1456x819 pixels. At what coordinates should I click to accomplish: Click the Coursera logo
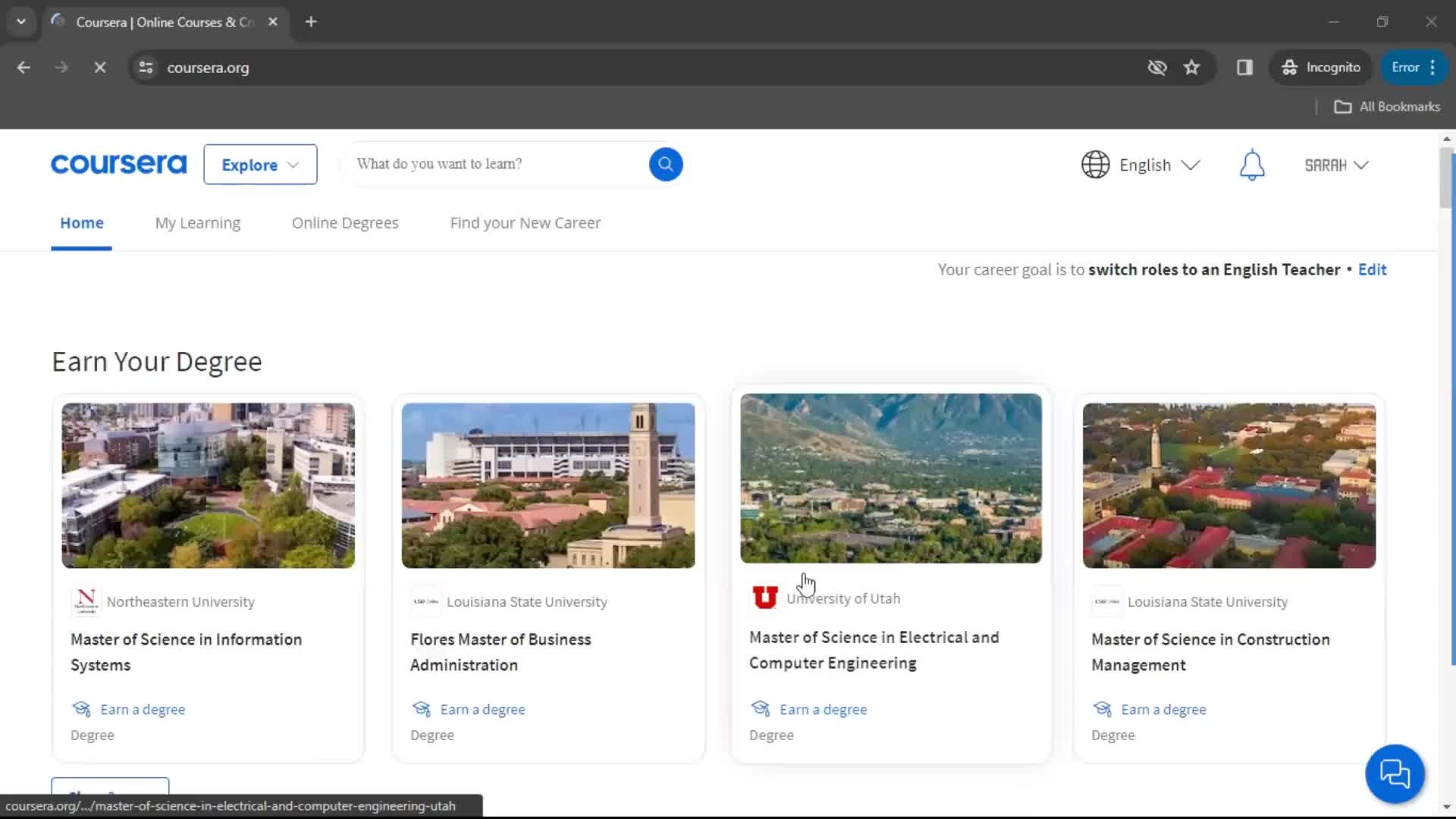tap(118, 164)
